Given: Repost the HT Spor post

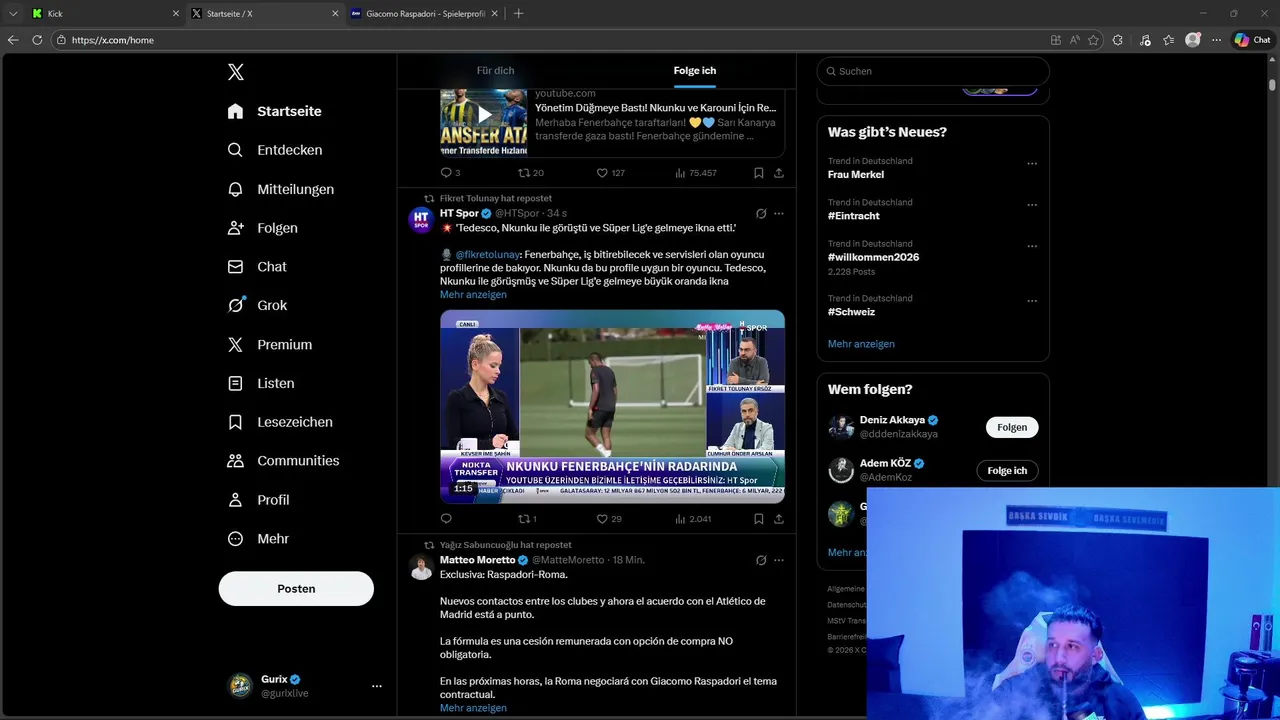Looking at the screenshot, I should click(527, 519).
